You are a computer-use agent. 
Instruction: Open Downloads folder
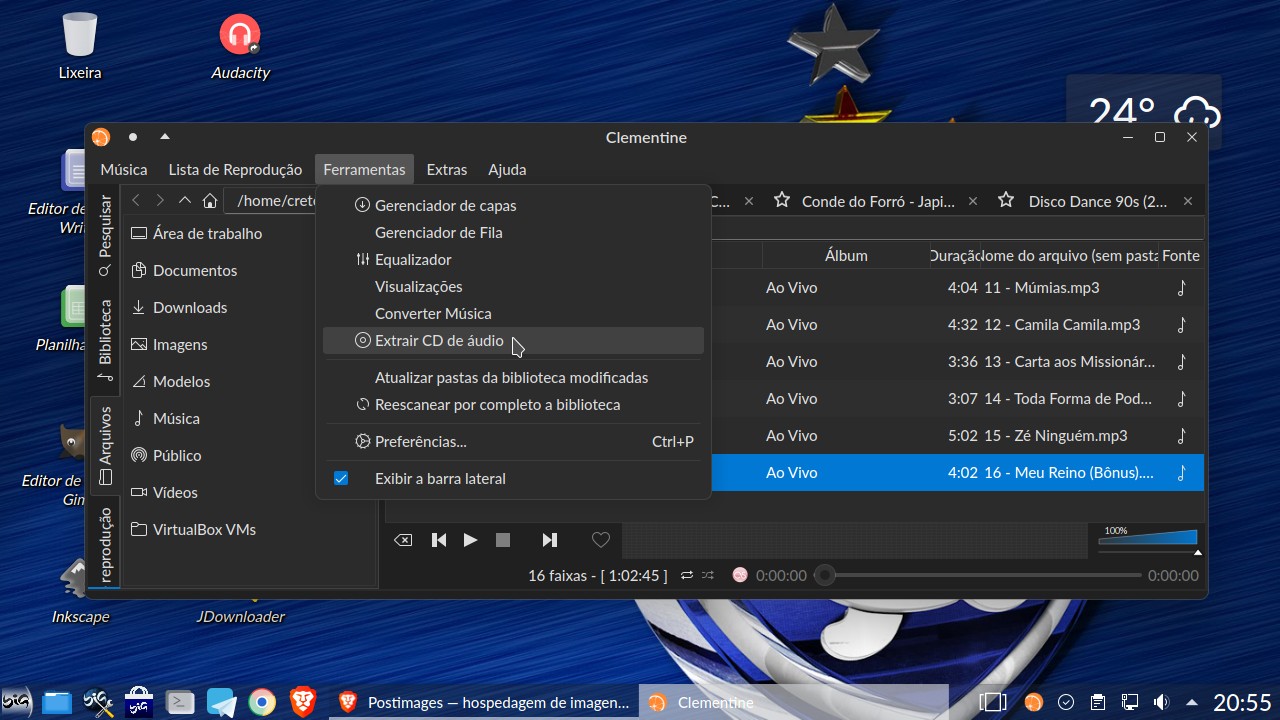pos(179,308)
